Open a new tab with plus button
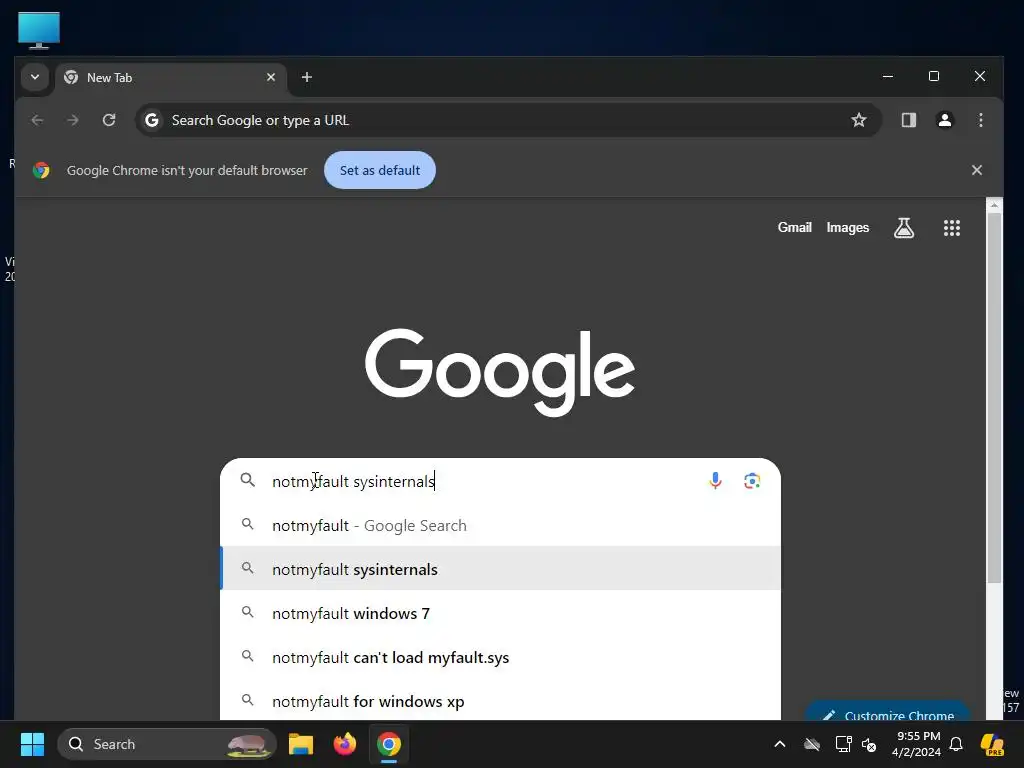Screen dimensions: 1024x768 pyautogui.click(x=306, y=77)
